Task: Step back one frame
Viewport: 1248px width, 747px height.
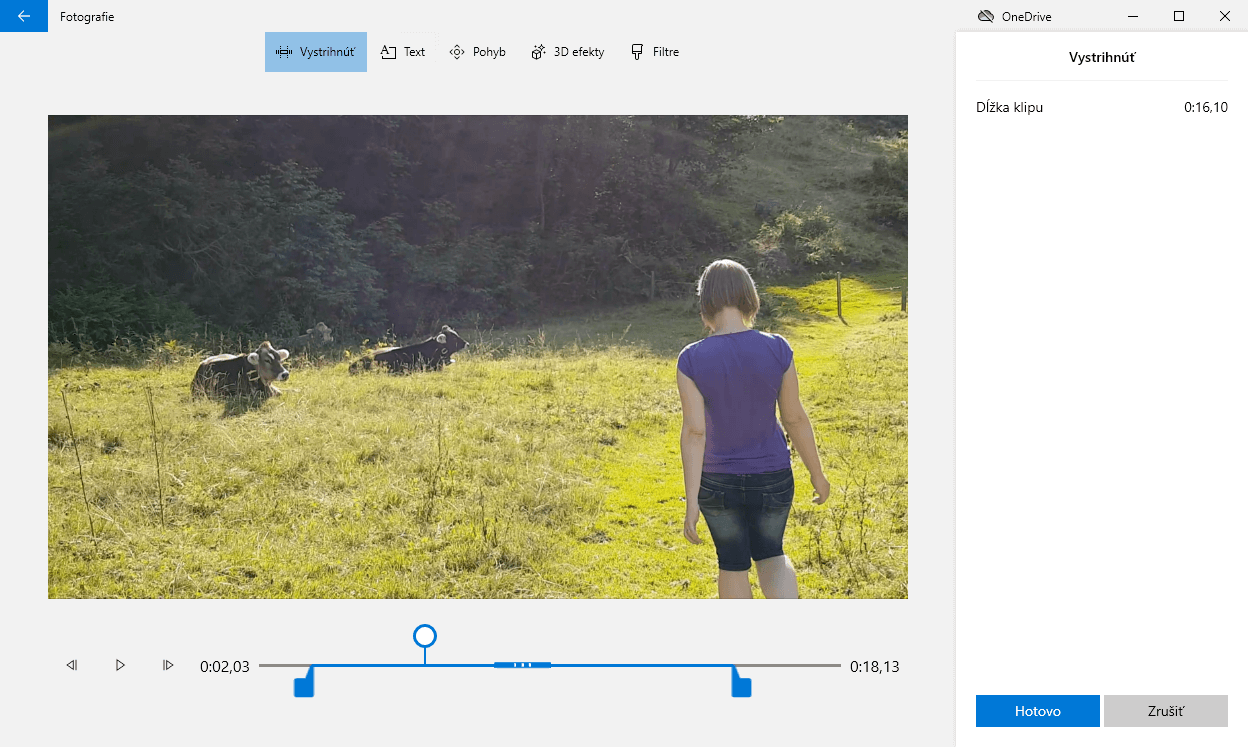Action: (72, 665)
